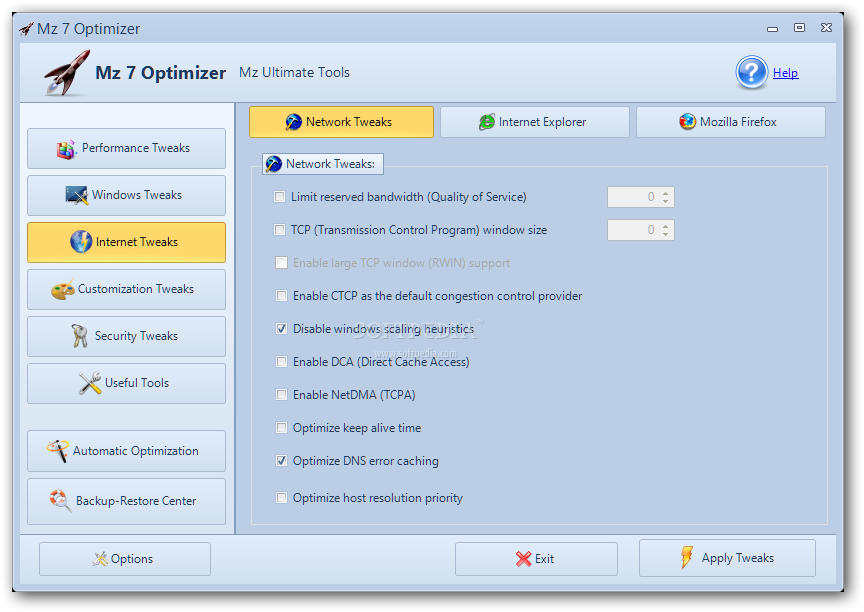Check TCP window size option

pos(280,230)
